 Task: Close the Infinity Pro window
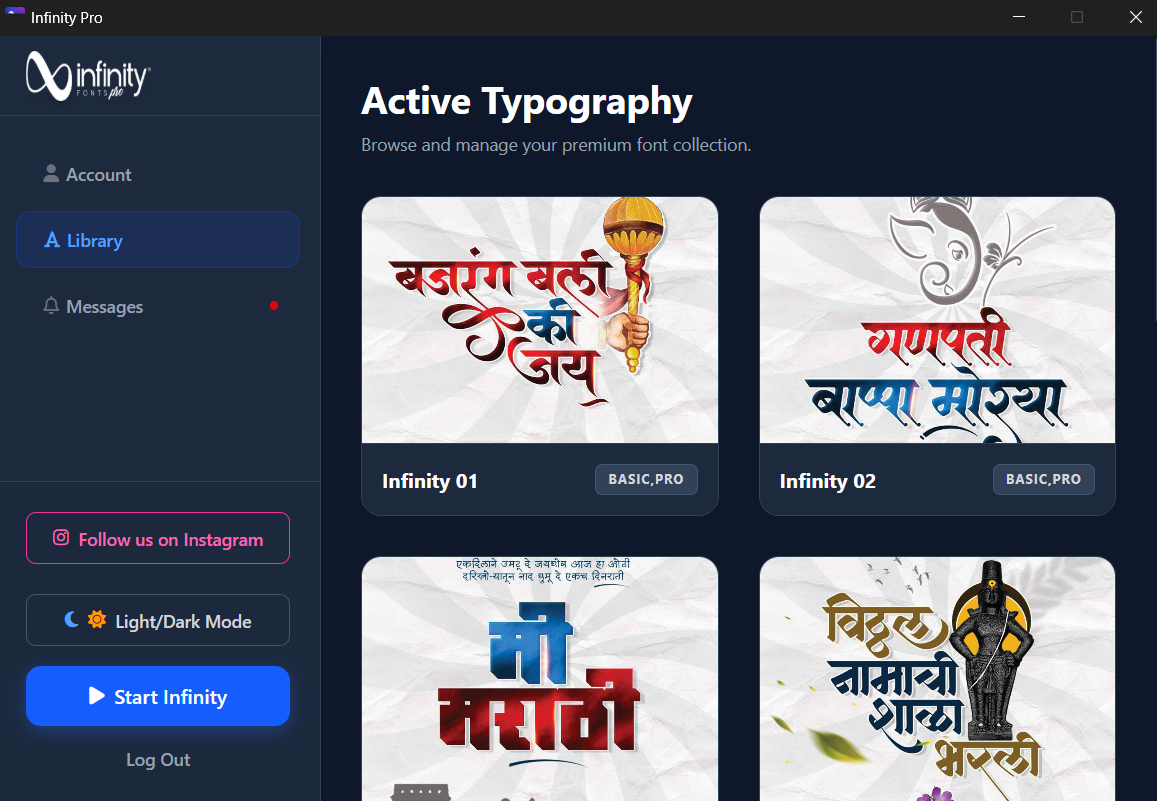pyautogui.click(x=1135, y=17)
